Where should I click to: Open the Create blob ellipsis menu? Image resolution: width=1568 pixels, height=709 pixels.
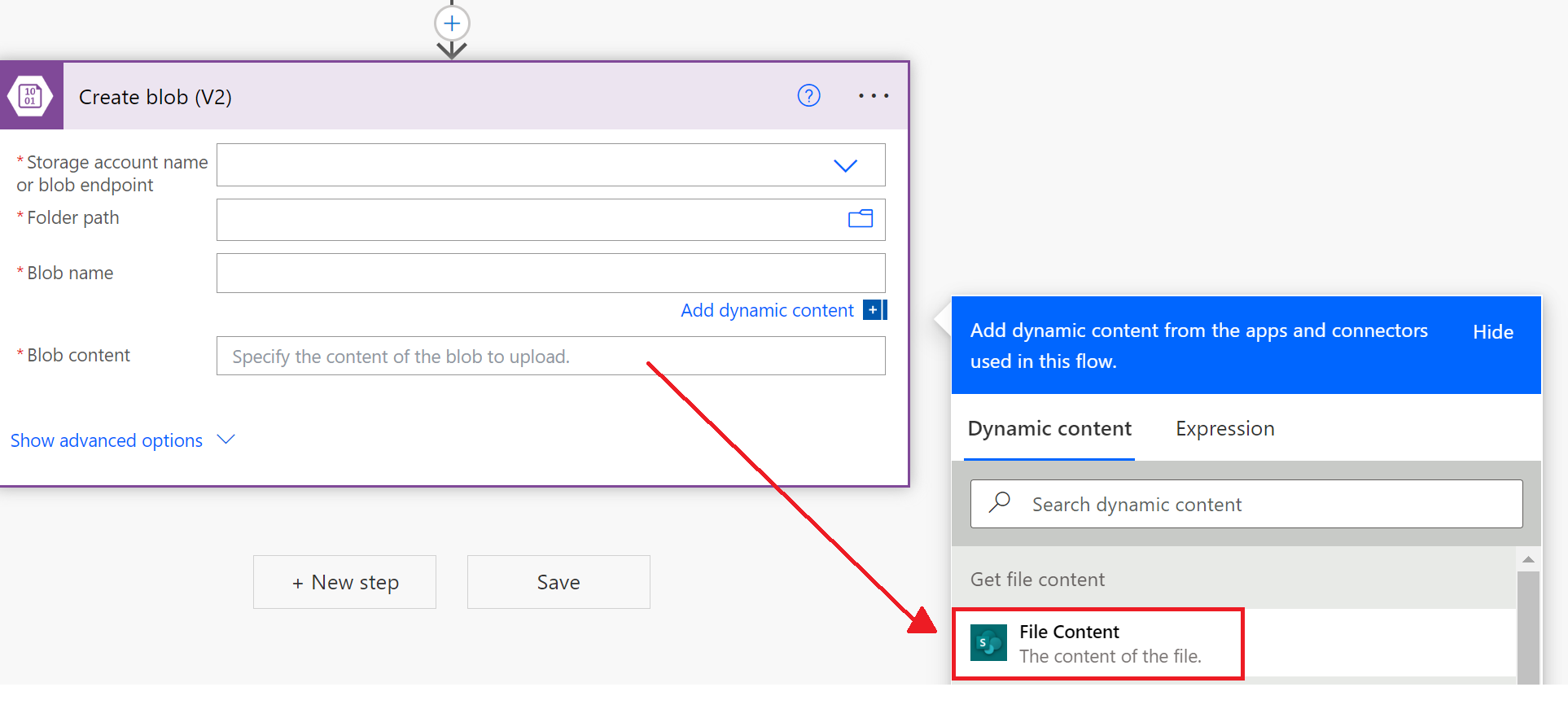(874, 96)
